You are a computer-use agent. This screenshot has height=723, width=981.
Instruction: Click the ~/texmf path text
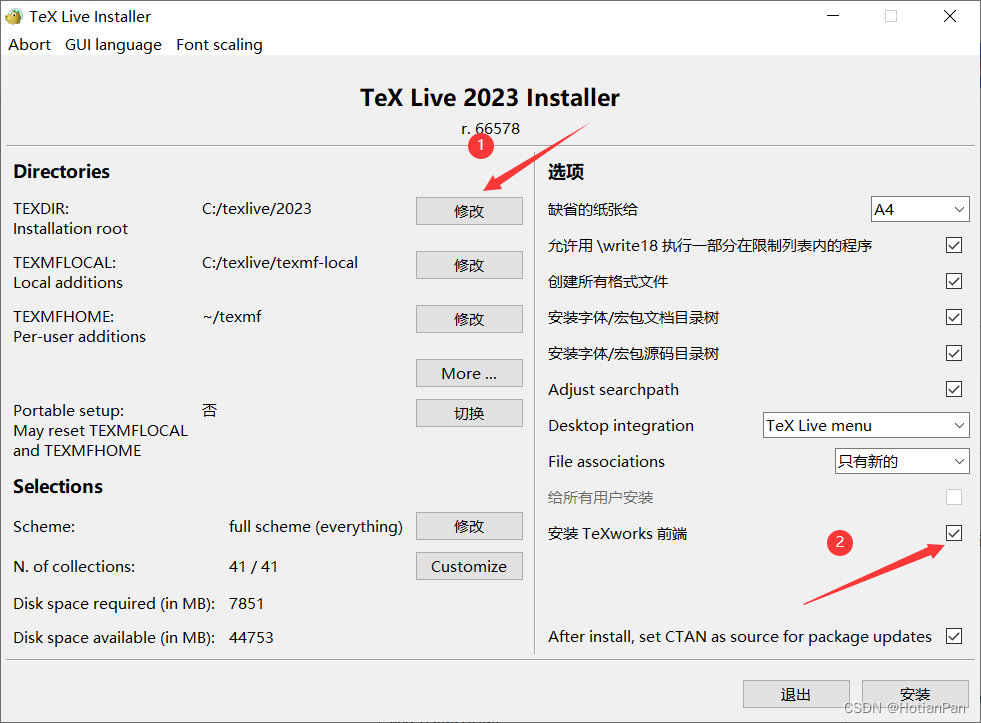(x=231, y=317)
